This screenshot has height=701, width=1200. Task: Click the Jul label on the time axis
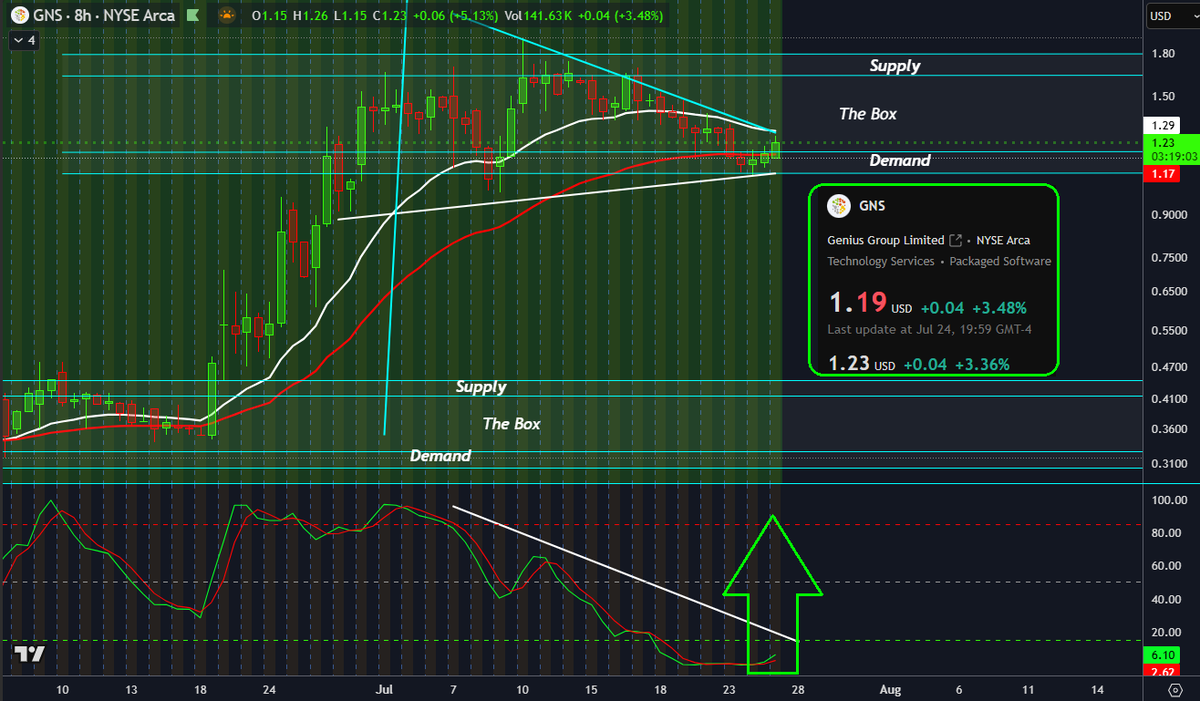click(x=384, y=690)
